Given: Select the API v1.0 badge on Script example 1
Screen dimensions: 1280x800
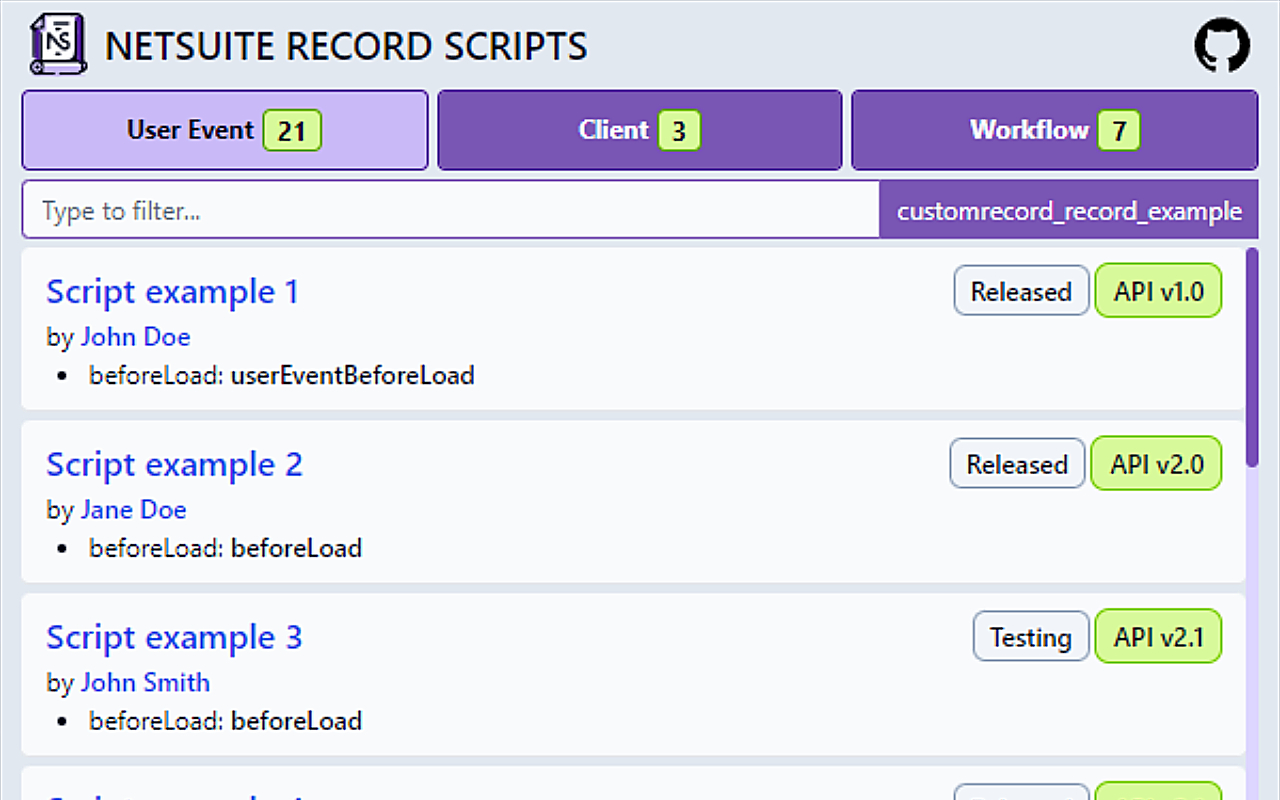Looking at the screenshot, I should point(1158,290).
